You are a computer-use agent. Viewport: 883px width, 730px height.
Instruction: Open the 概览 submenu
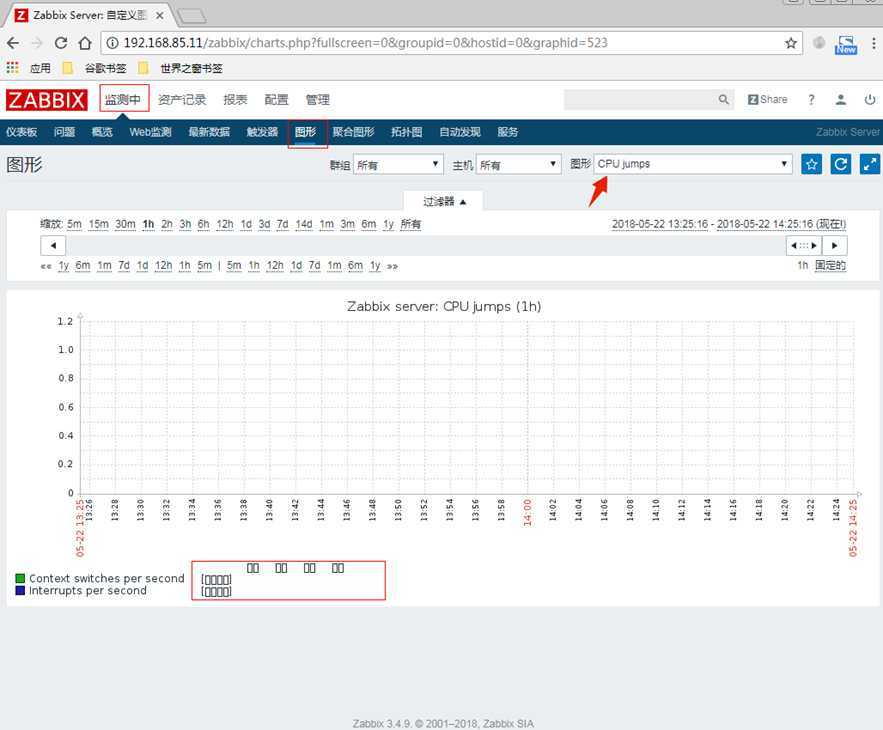pyautogui.click(x=102, y=132)
